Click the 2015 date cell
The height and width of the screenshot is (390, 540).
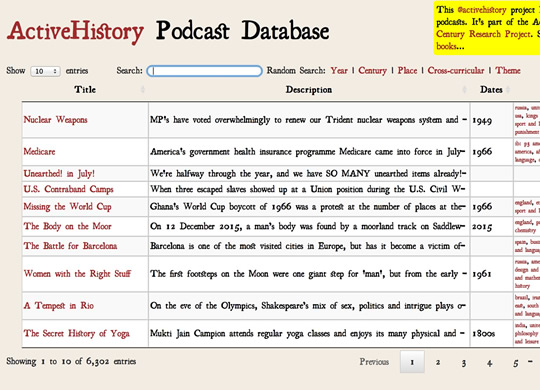point(482,227)
